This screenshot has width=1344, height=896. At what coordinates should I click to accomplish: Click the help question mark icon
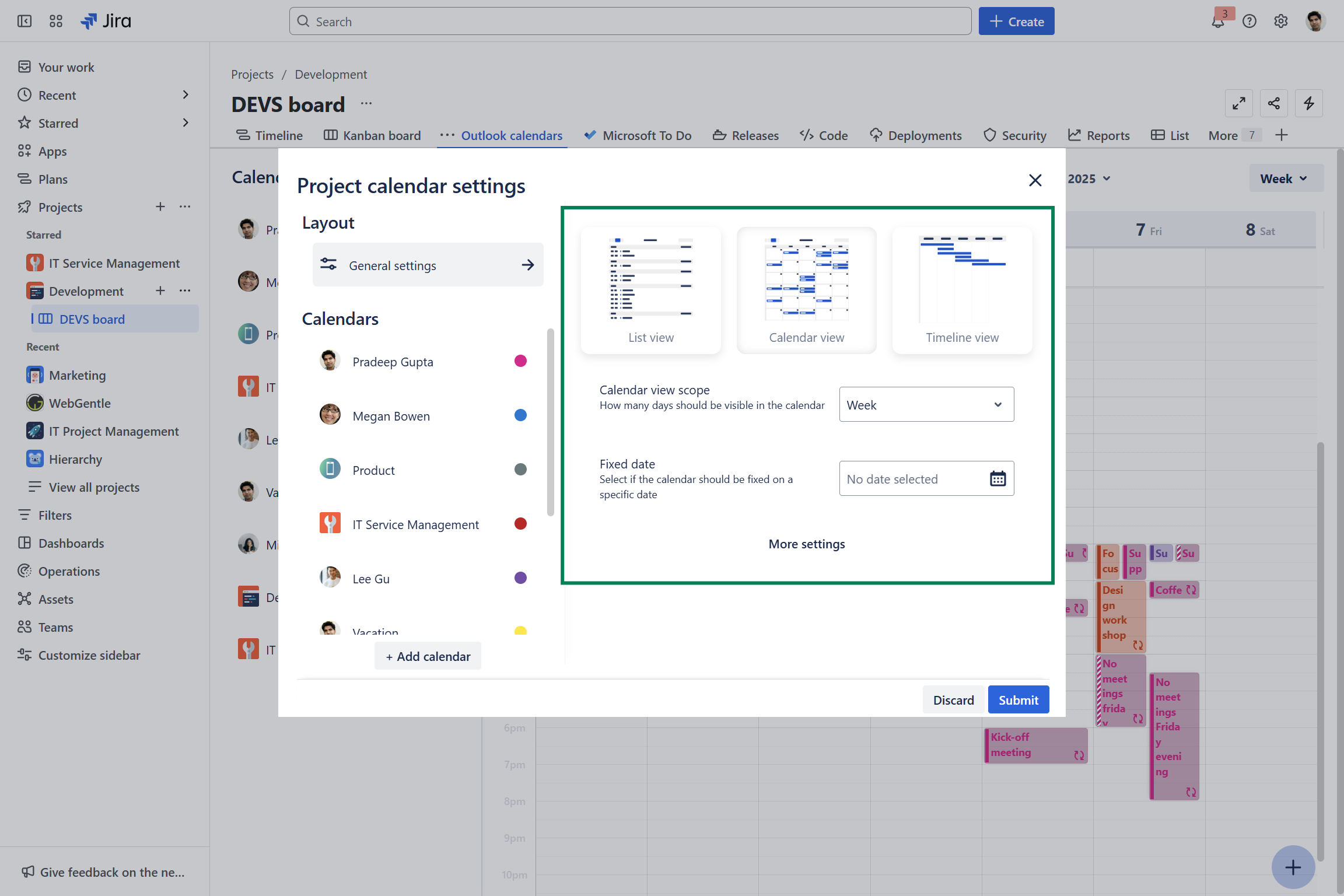(x=1249, y=22)
